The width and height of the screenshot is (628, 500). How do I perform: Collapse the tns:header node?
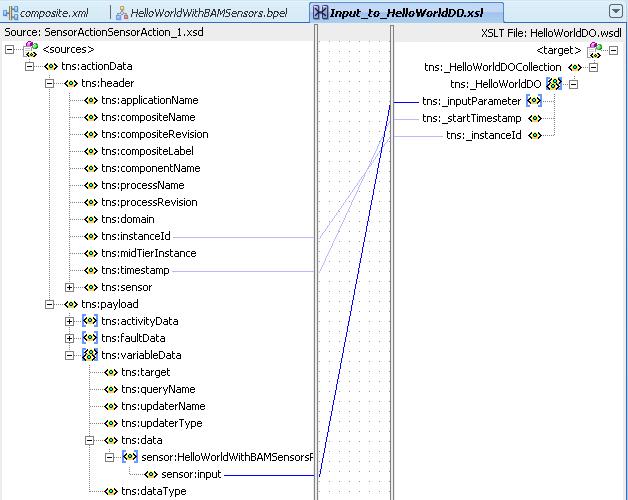(x=51, y=84)
